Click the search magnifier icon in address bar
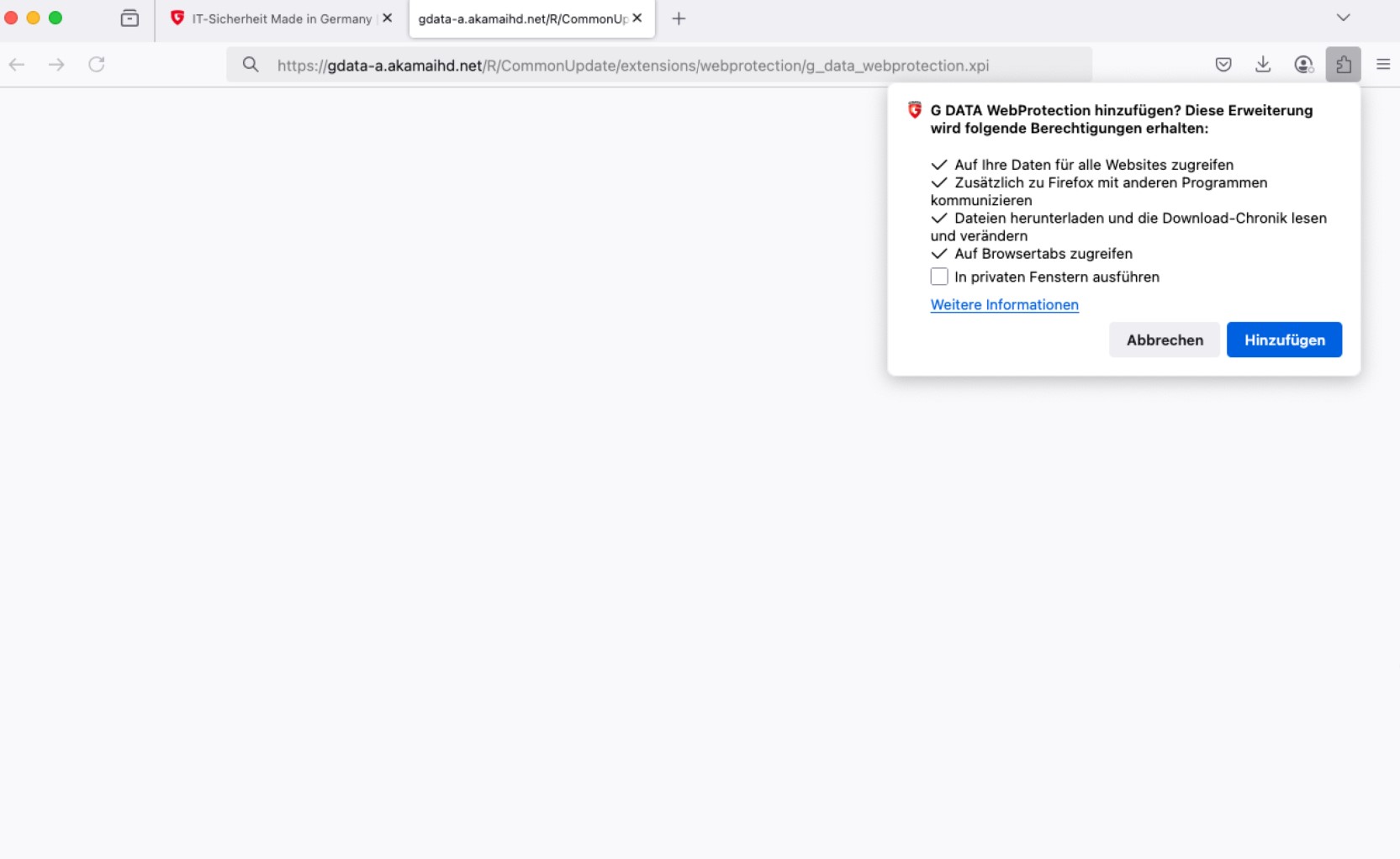This screenshot has width=1400, height=859. (x=251, y=65)
